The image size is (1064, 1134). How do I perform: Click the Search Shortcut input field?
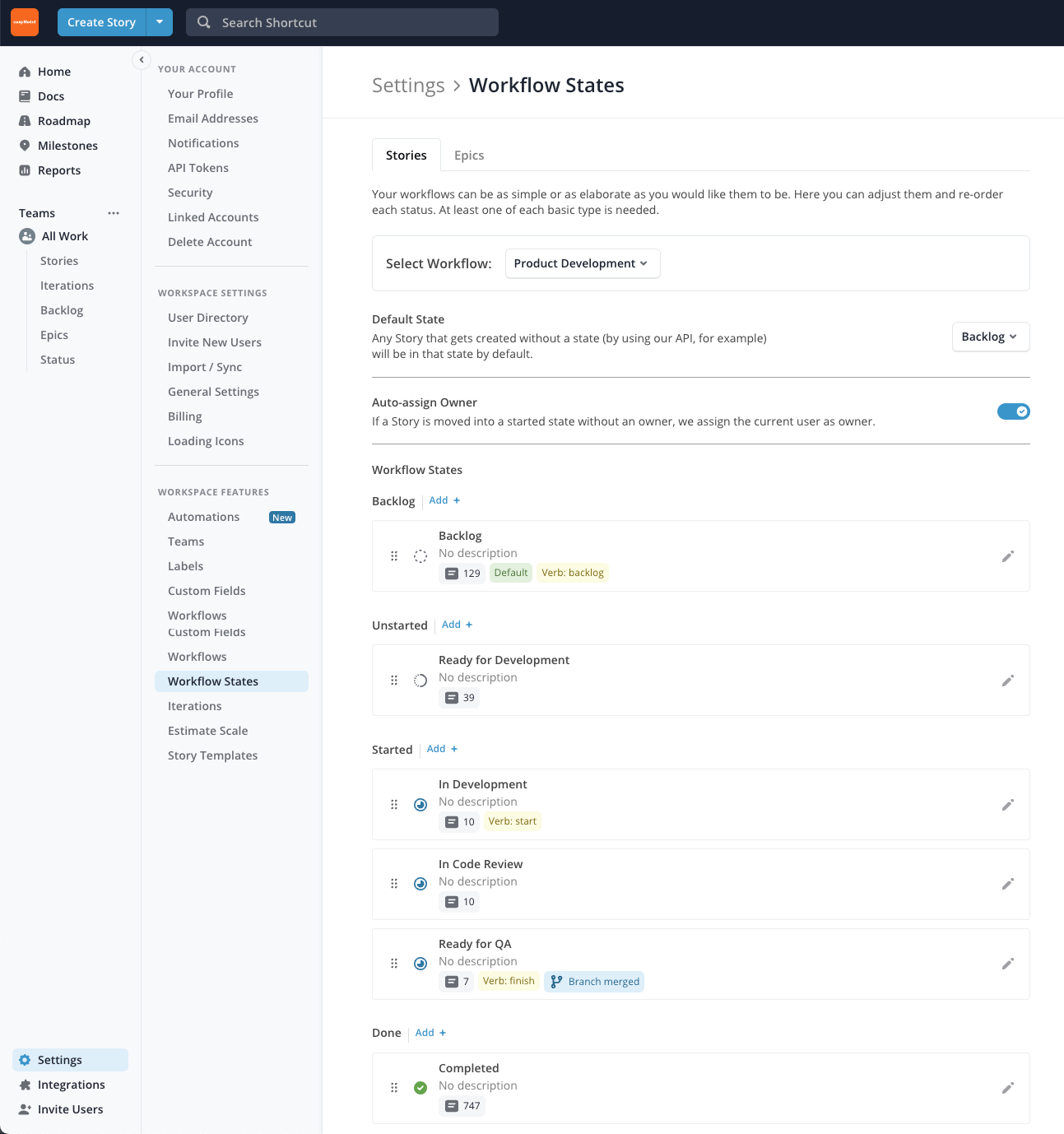[x=342, y=22]
